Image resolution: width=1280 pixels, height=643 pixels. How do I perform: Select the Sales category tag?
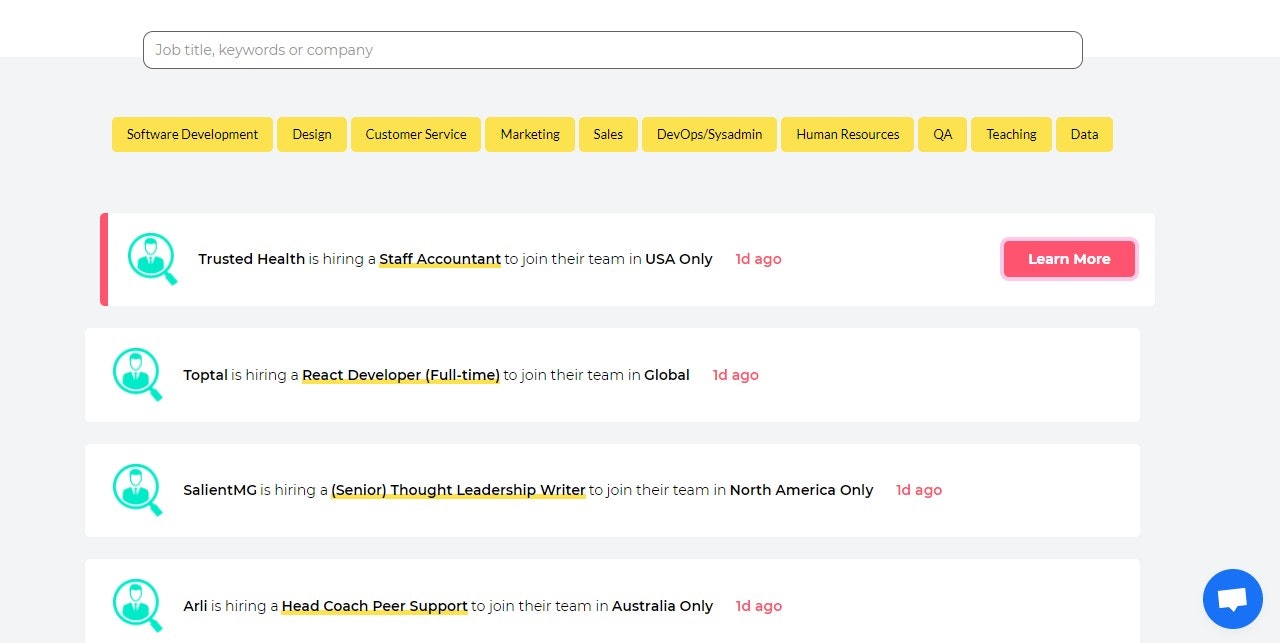[608, 134]
